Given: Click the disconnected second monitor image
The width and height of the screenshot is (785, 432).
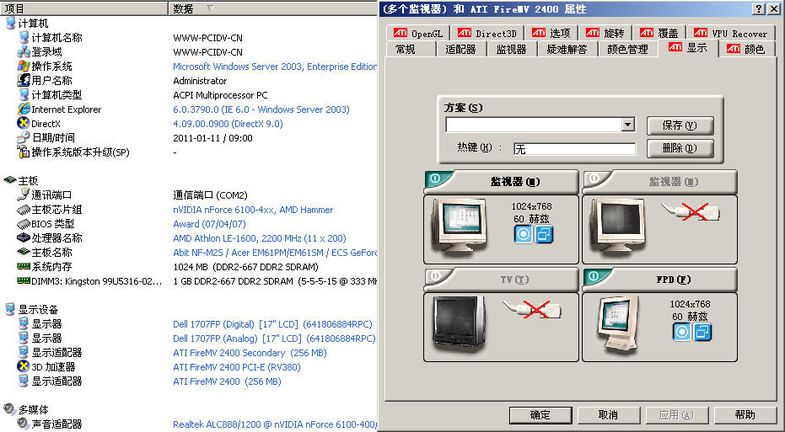Looking at the screenshot, I should pyautogui.click(x=617, y=227).
